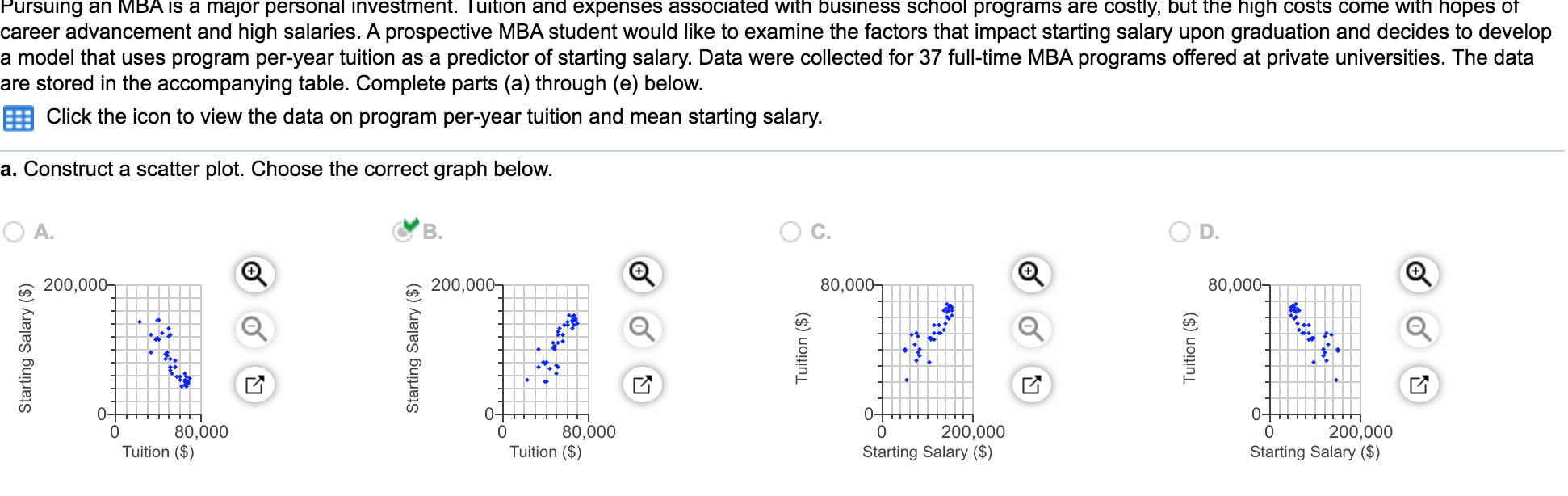Click the data table icon to view tuition data

click(21, 117)
